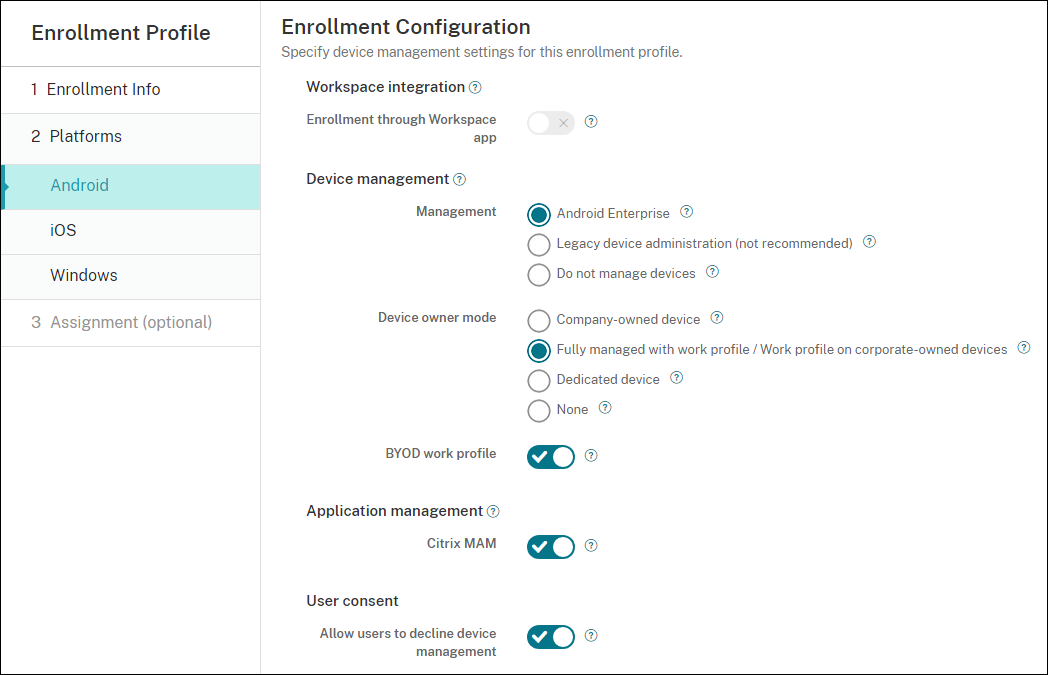Choose the Dedicated device radio option
The height and width of the screenshot is (675, 1048).
click(539, 380)
